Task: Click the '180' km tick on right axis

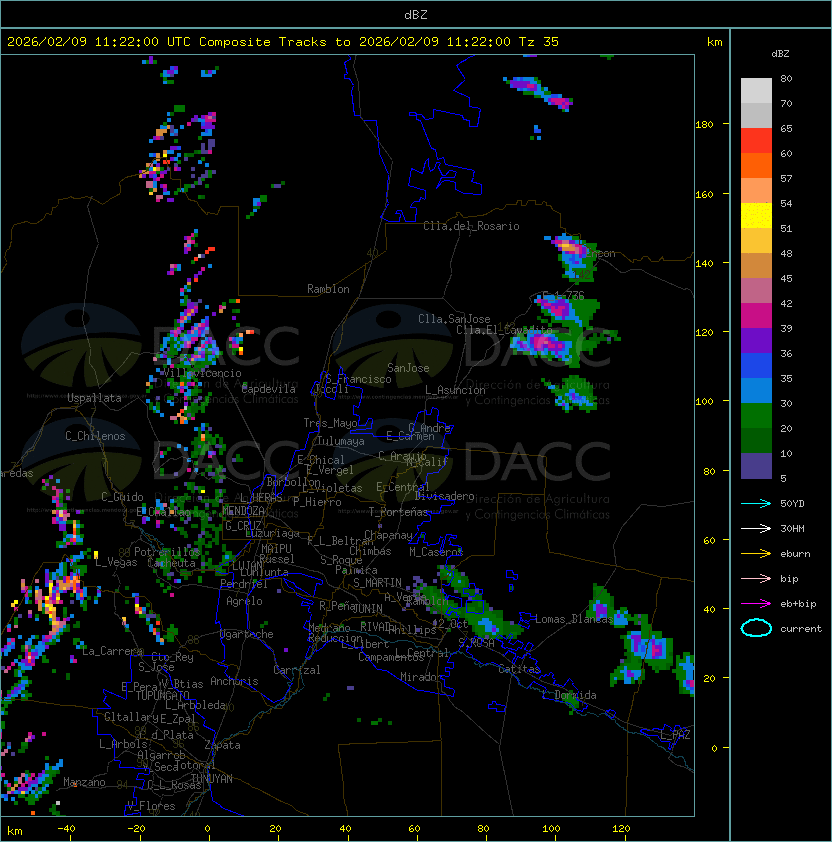Action: point(704,124)
